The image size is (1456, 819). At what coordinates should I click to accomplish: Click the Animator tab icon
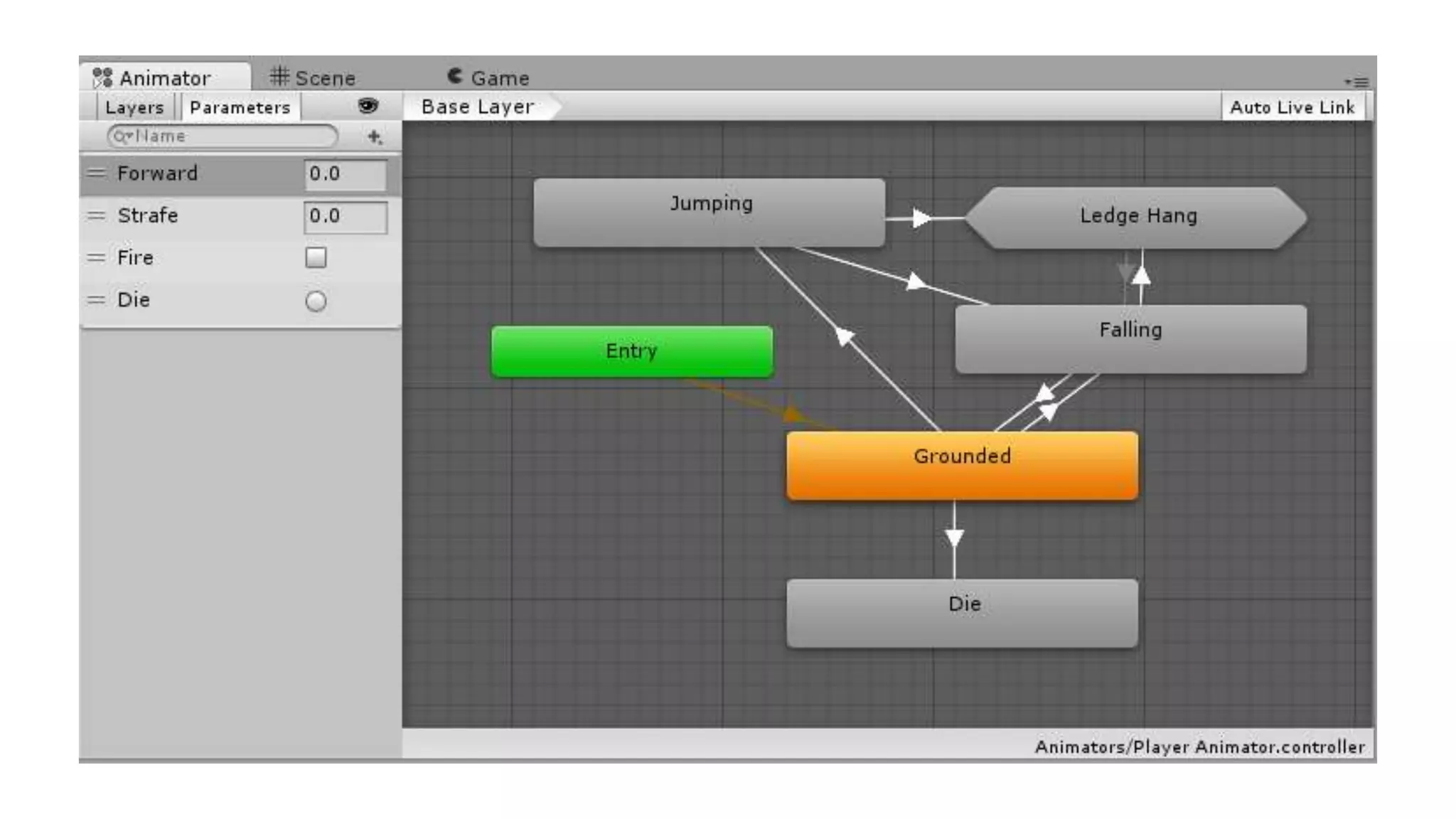pyautogui.click(x=102, y=77)
